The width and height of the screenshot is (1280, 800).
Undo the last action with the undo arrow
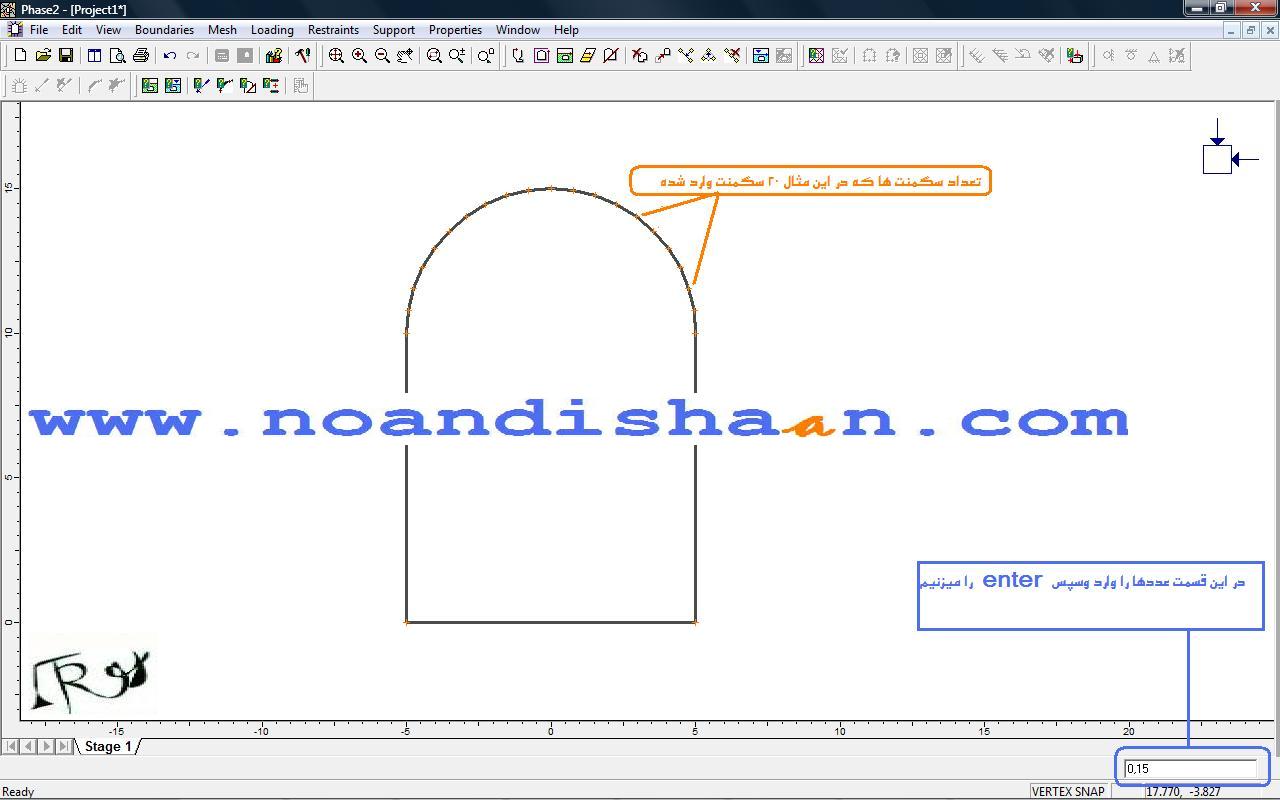(x=170, y=56)
